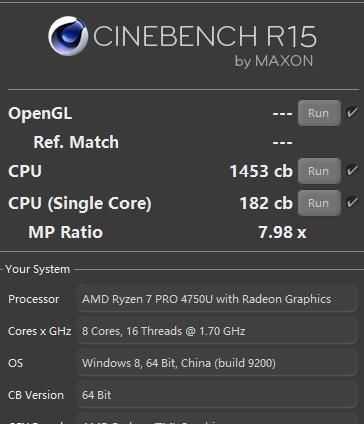Click the Processor info field
The image size is (364, 424).
pos(217,299)
